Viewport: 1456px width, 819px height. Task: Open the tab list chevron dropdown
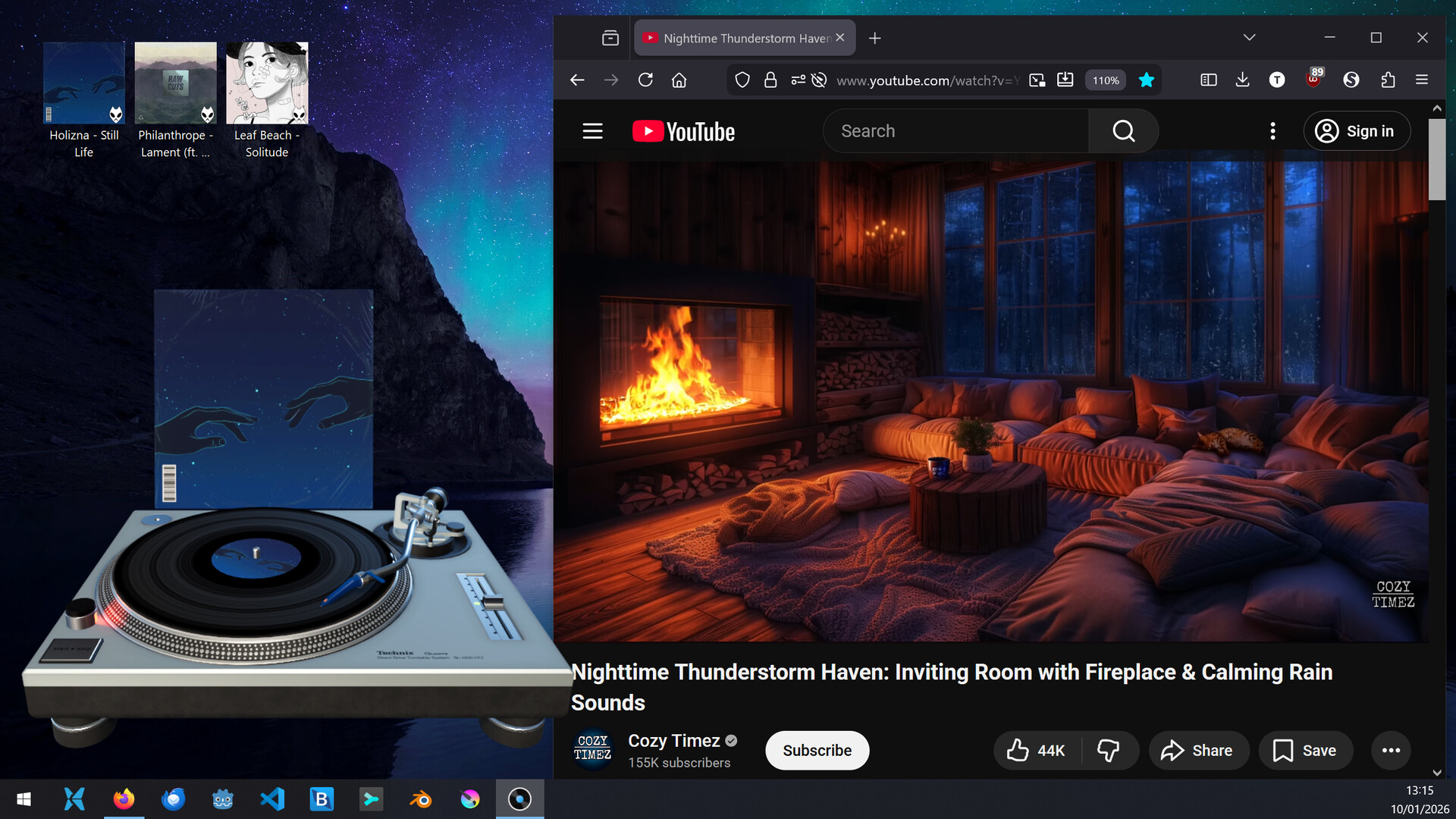click(1249, 37)
